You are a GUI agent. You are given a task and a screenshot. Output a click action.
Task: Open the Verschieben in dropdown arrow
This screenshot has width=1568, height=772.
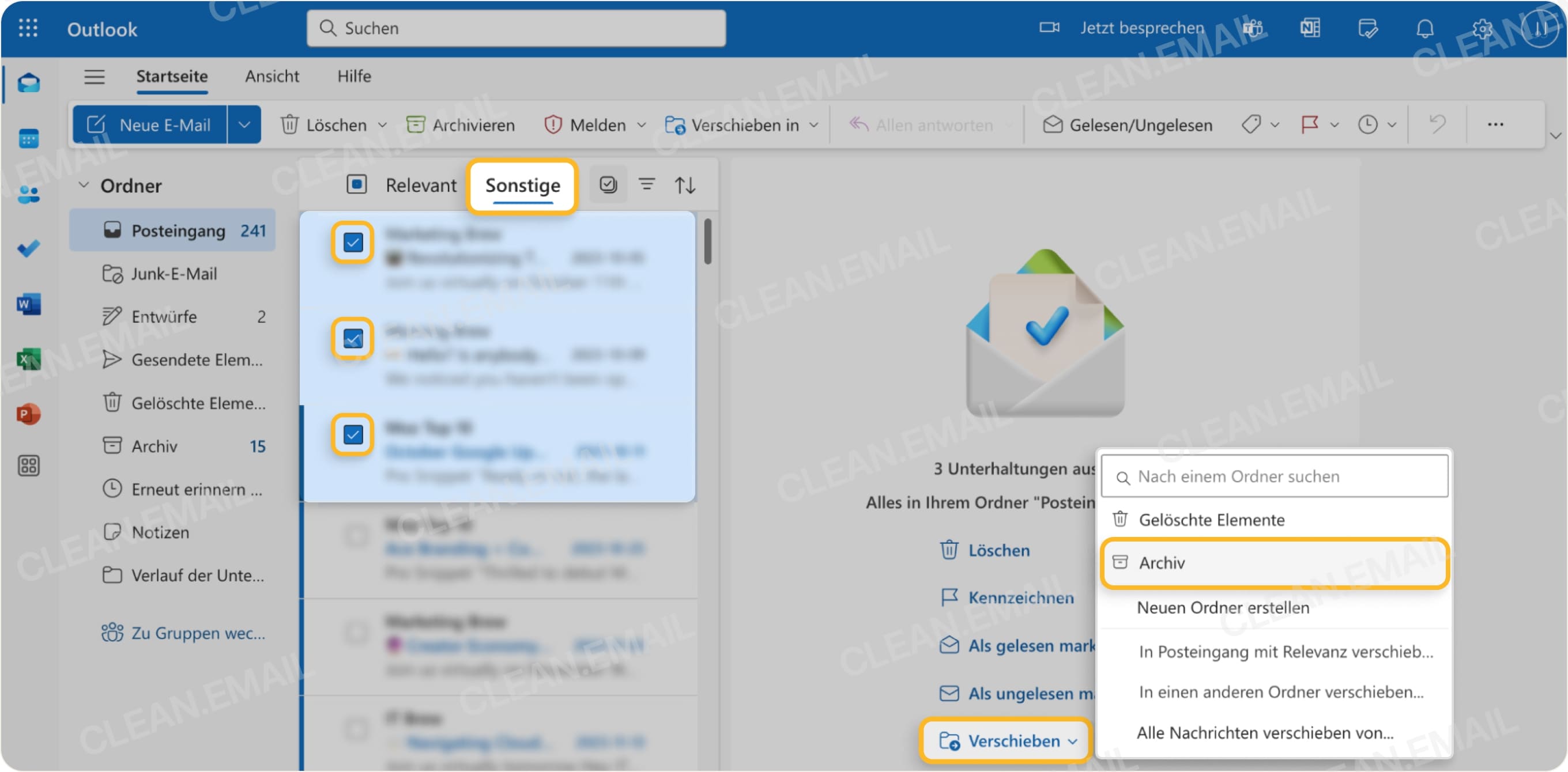coord(813,126)
